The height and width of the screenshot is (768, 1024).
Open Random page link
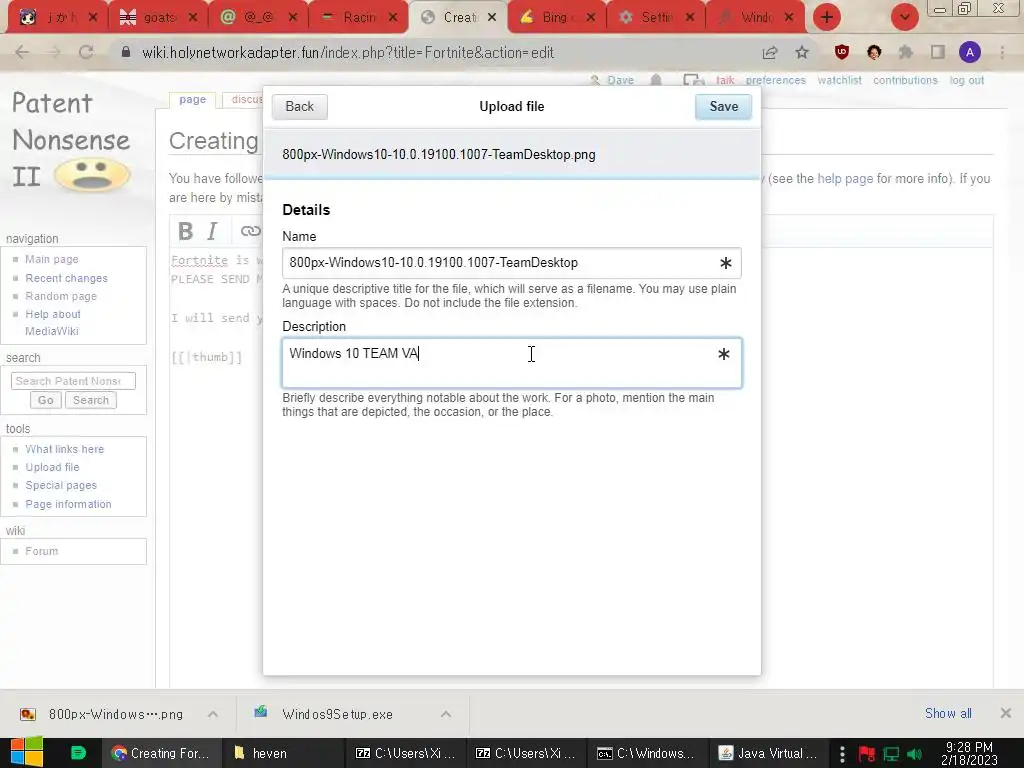point(61,296)
